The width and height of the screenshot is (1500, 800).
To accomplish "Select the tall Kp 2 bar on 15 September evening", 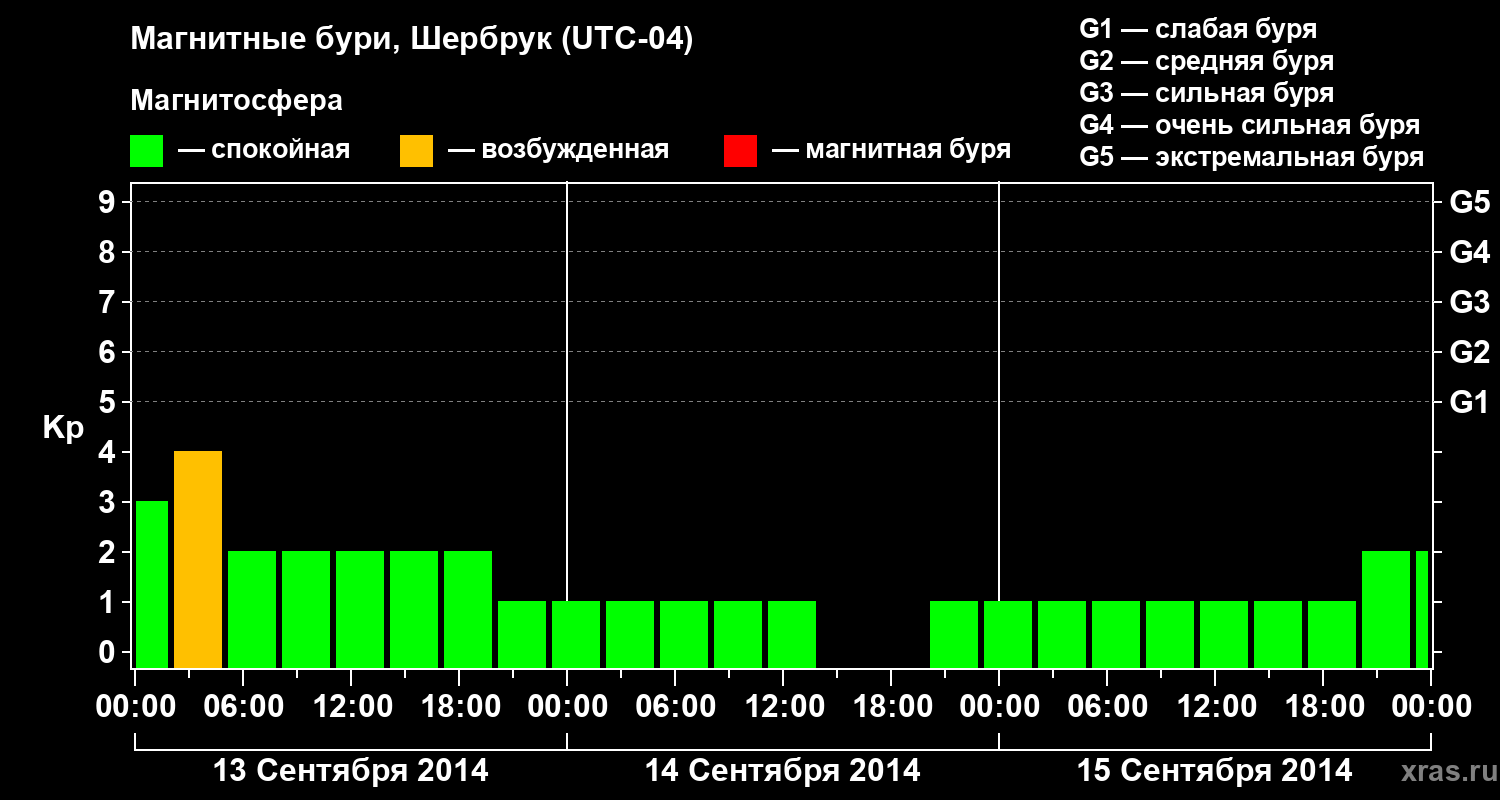I will [1386, 610].
